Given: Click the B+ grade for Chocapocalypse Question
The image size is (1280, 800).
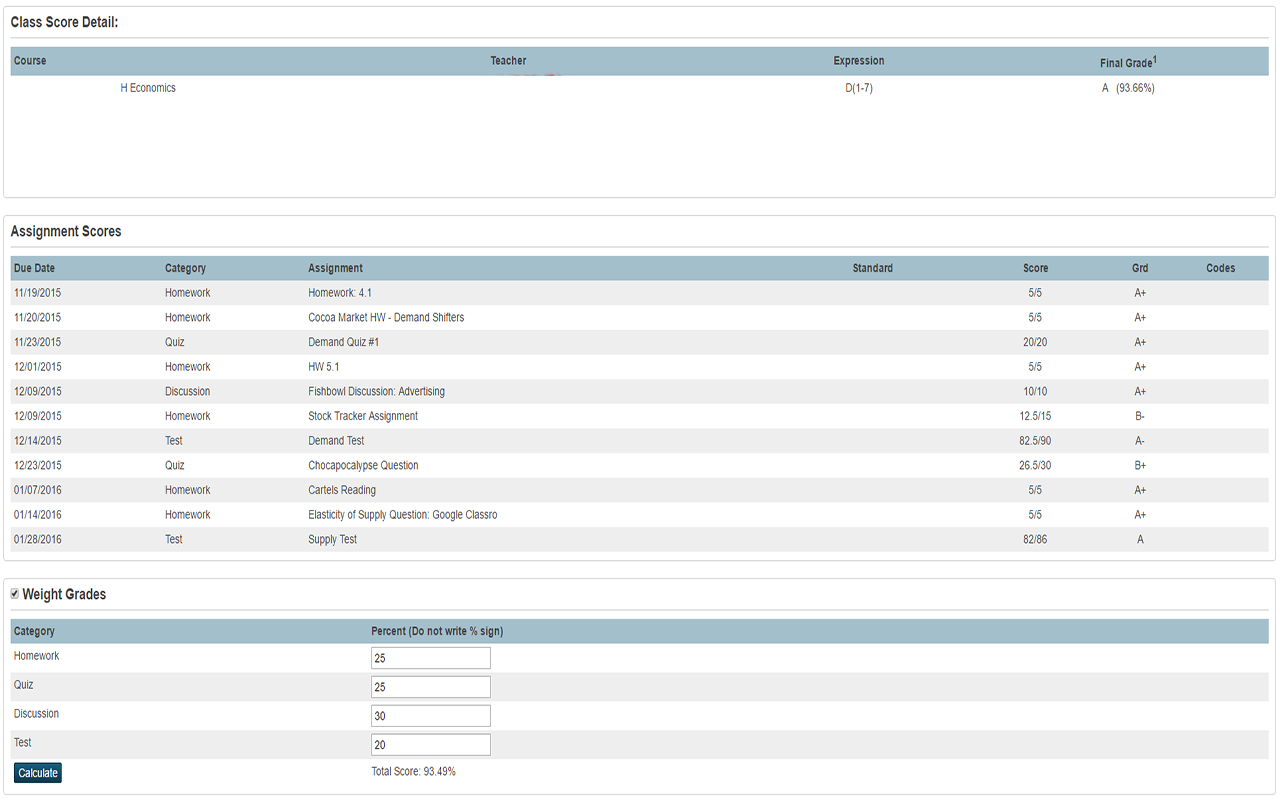Looking at the screenshot, I should tap(1140, 466).
